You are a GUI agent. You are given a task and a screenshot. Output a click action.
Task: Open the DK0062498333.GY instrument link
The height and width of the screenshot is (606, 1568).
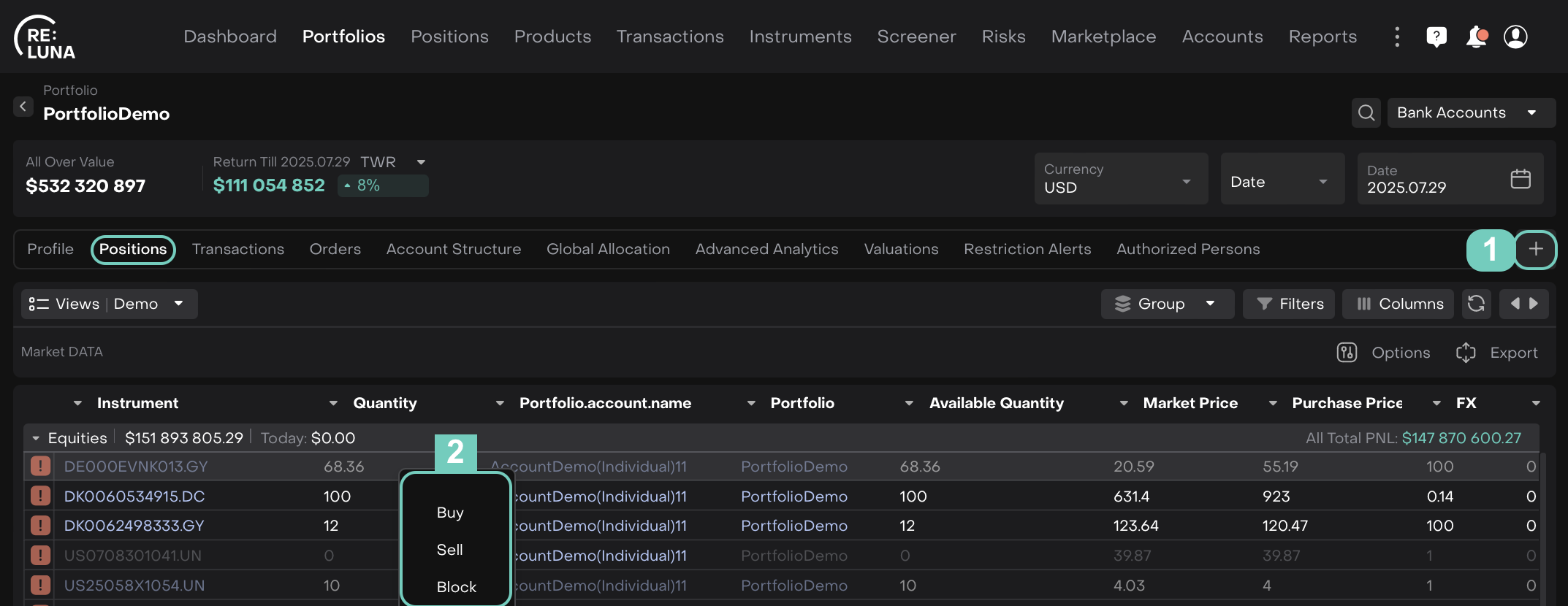tap(134, 526)
